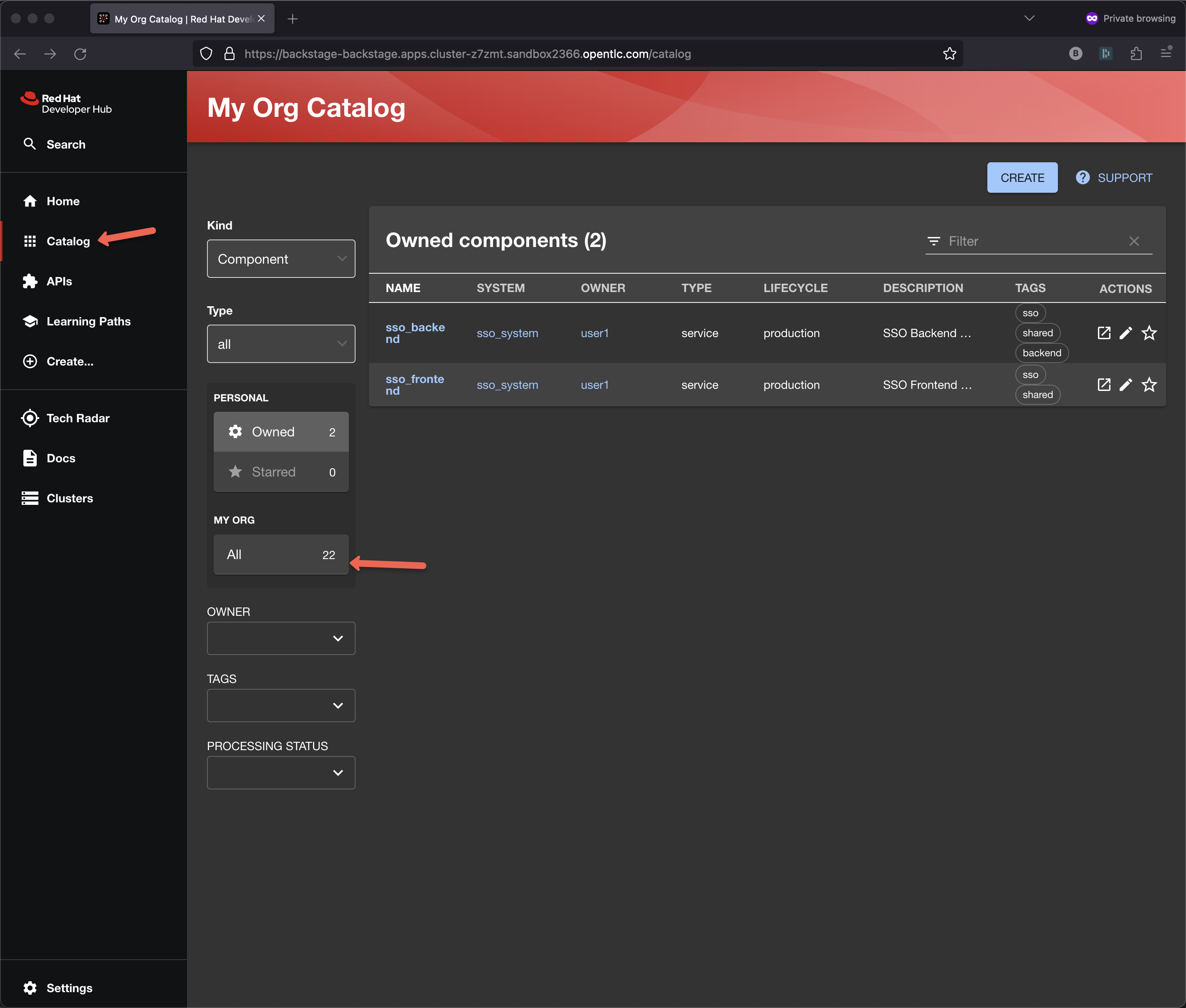This screenshot has width=1186, height=1008.
Task: Star the sso_backend component
Action: [1149, 333]
